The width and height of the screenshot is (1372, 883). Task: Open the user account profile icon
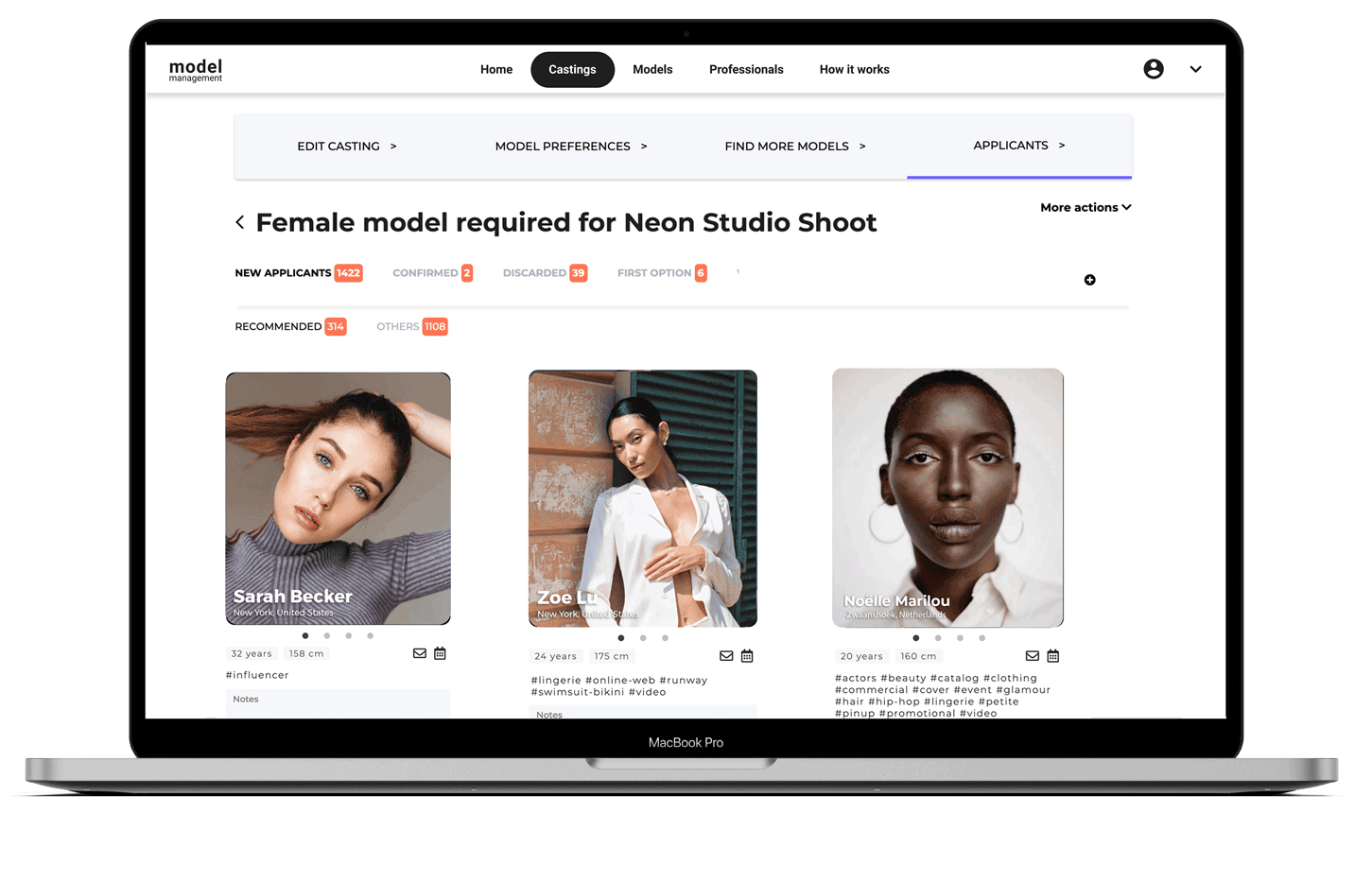tap(1154, 69)
